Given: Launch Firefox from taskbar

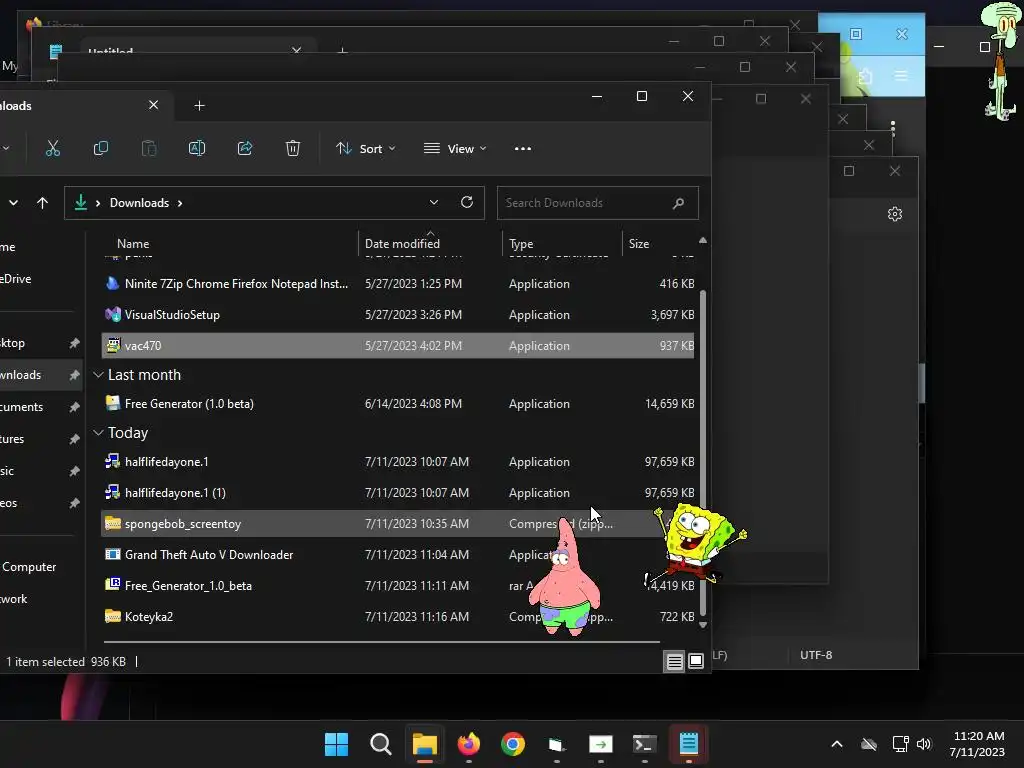Looking at the screenshot, I should tap(469, 744).
